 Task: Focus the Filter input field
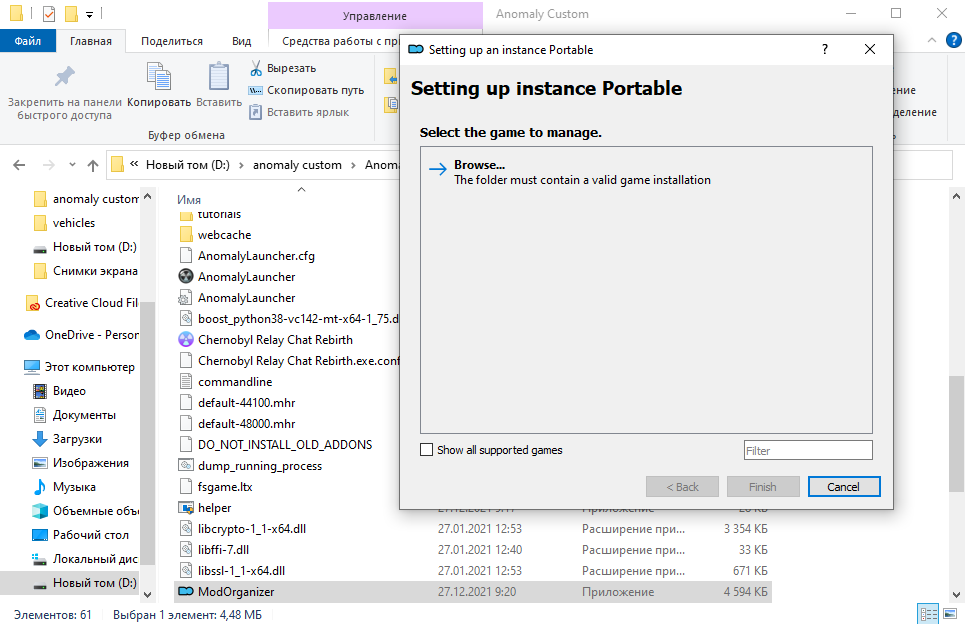click(807, 450)
